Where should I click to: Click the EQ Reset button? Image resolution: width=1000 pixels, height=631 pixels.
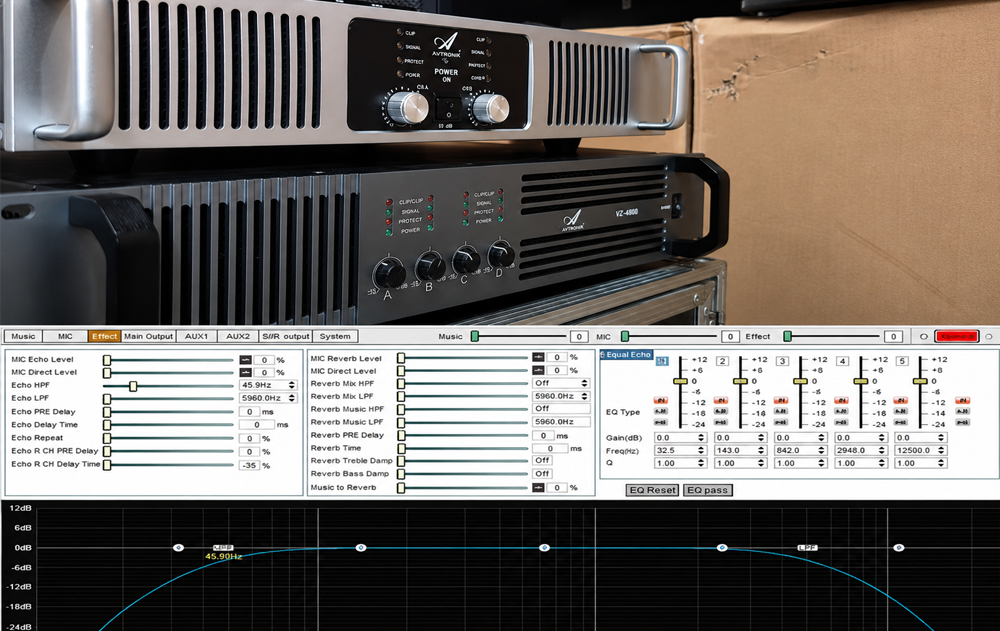coord(652,490)
